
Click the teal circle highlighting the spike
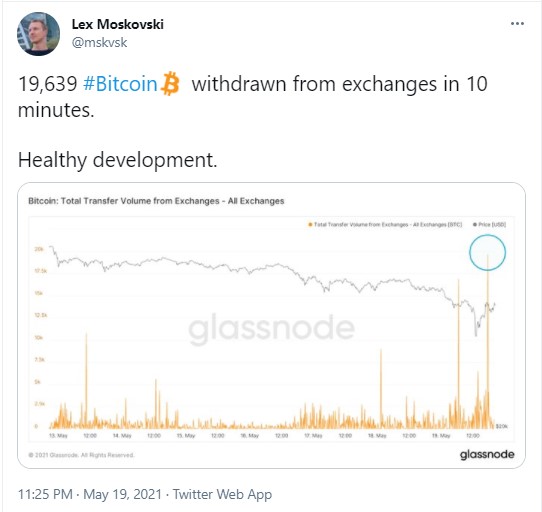[487, 252]
